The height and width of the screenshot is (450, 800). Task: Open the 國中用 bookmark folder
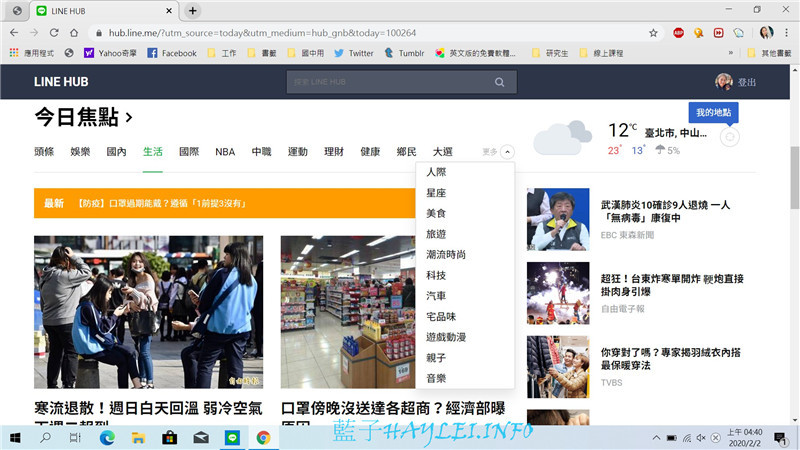pos(306,53)
